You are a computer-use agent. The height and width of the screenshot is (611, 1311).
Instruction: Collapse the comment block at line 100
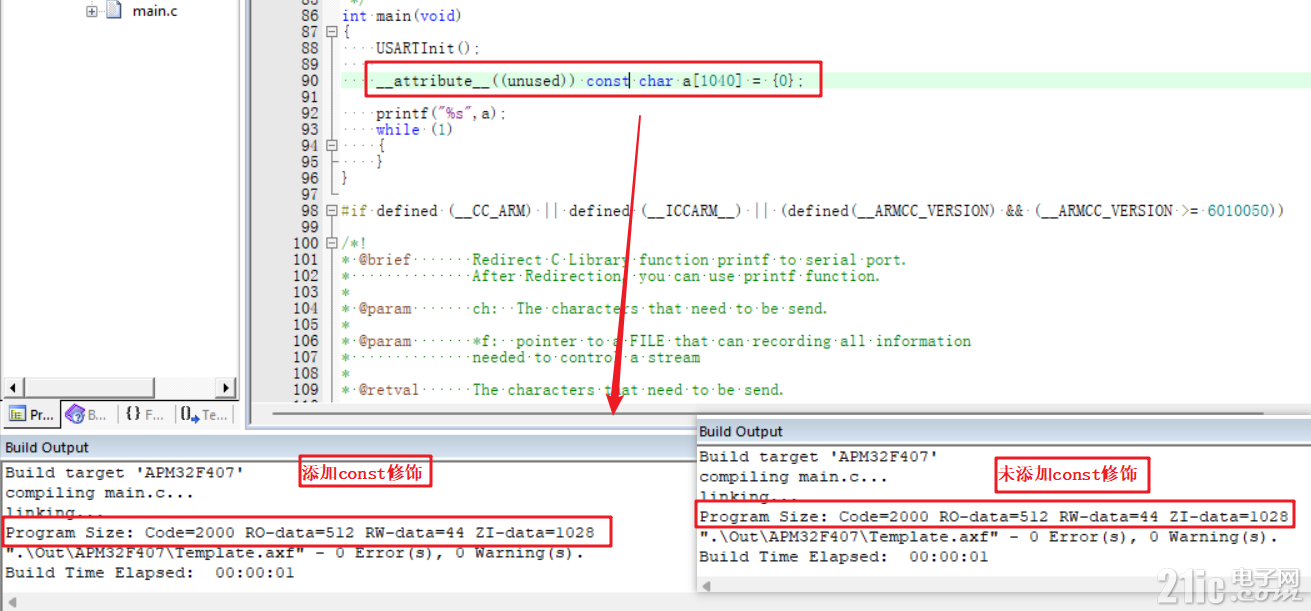click(332, 244)
